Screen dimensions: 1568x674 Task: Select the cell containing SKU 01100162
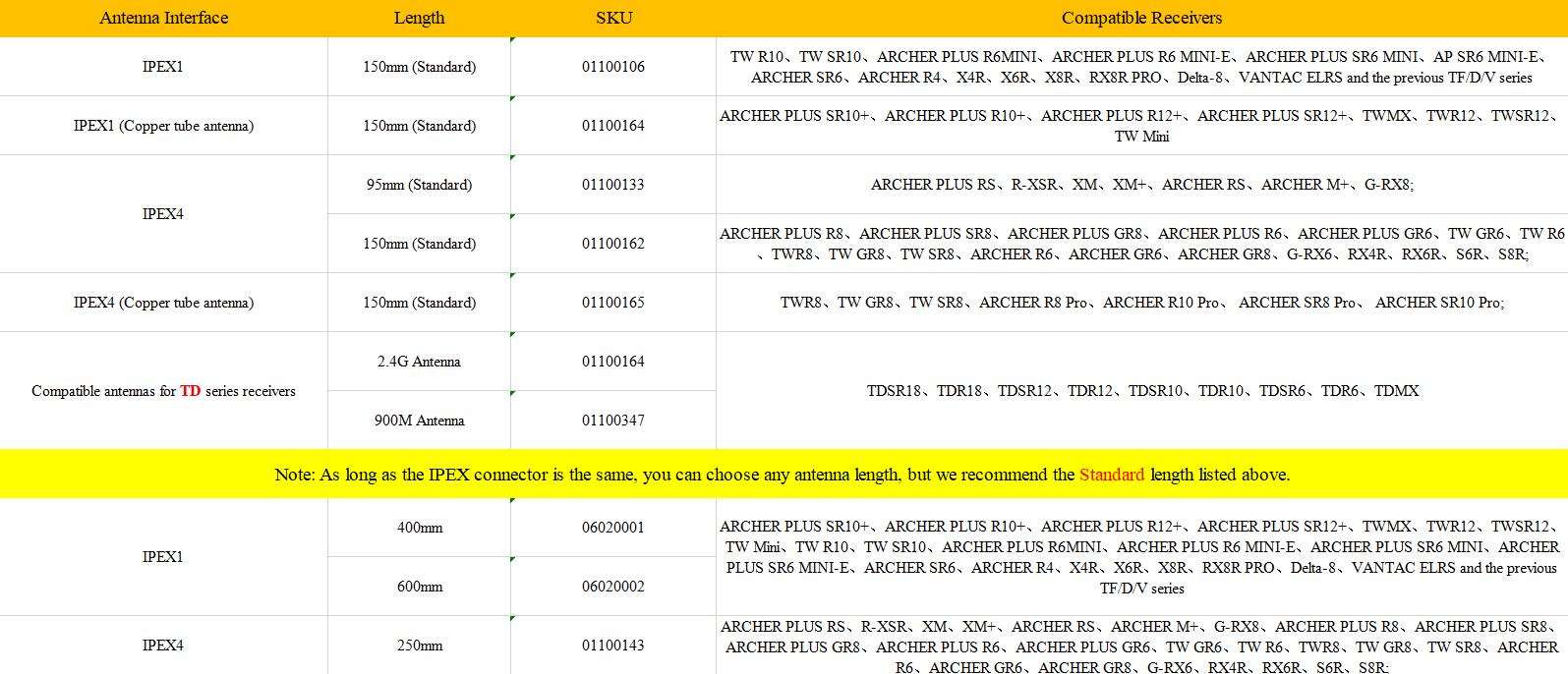tap(613, 244)
